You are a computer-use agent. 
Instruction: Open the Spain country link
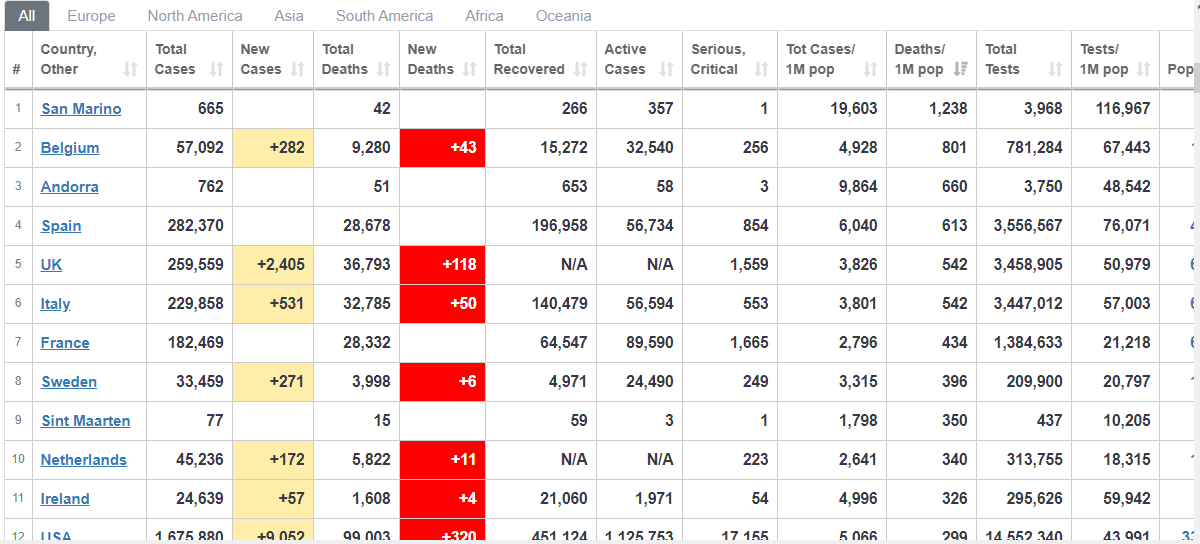(x=61, y=226)
